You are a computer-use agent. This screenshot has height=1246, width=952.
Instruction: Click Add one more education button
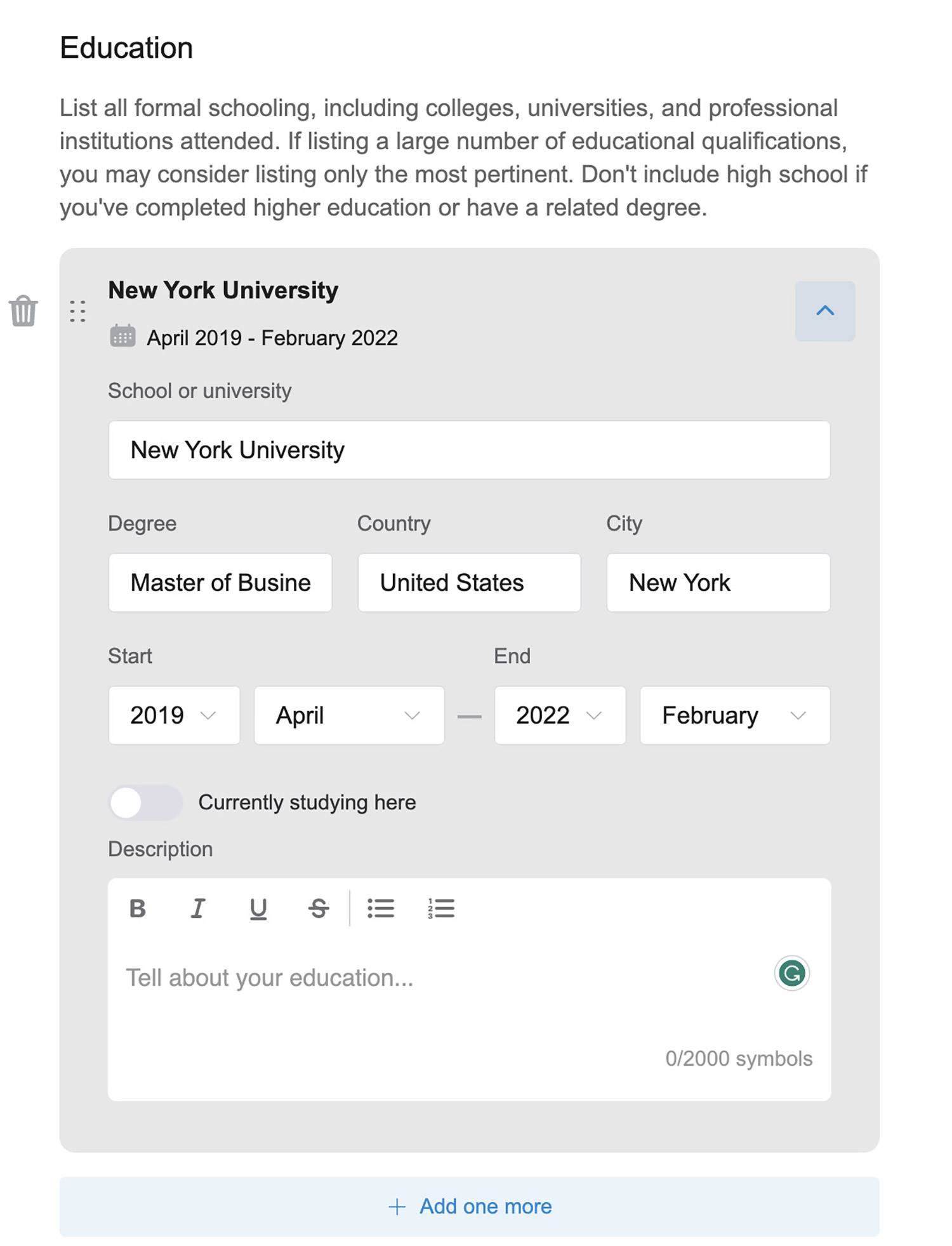pyautogui.click(x=470, y=1206)
